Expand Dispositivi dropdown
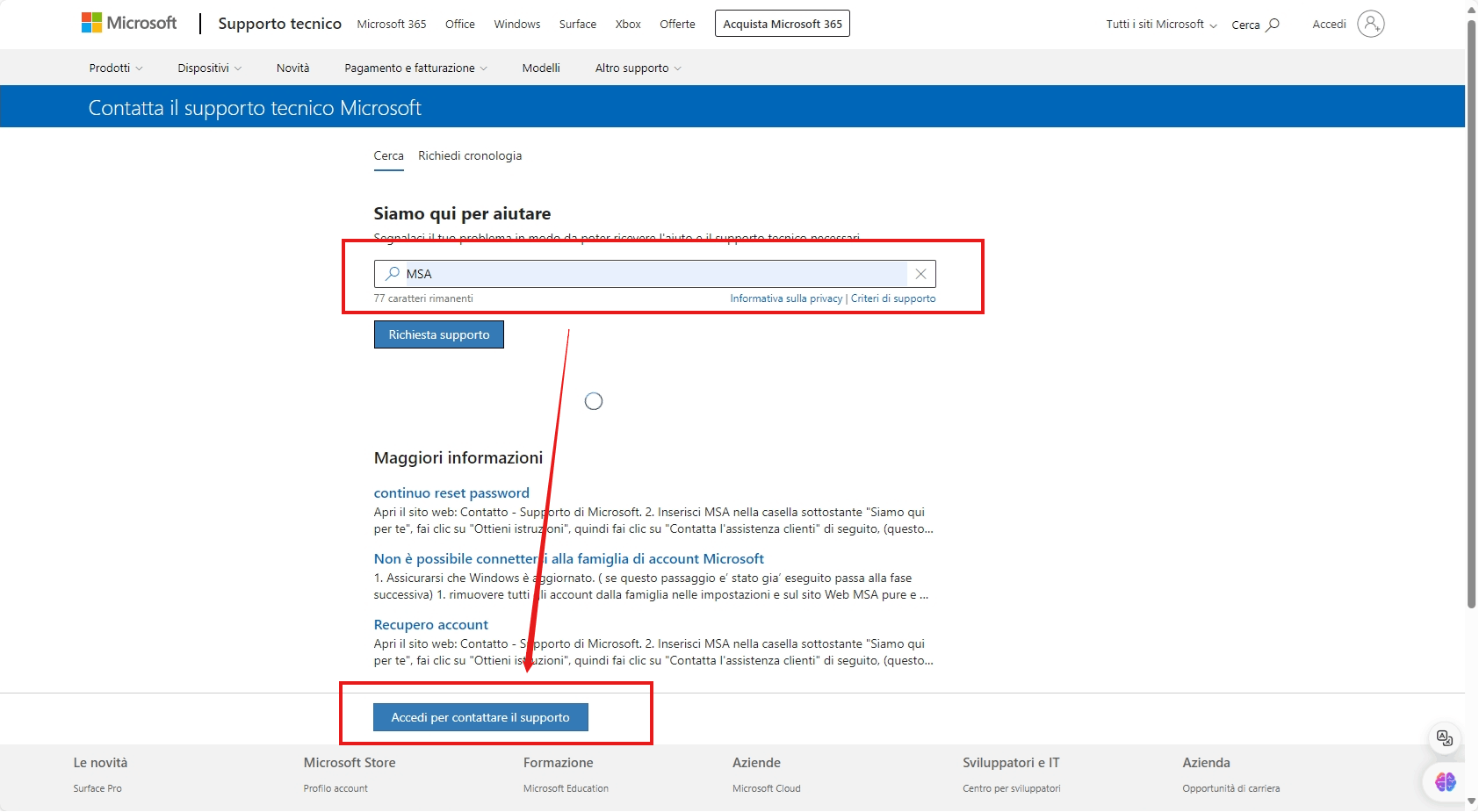1479x812 pixels. pyautogui.click(x=209, y=68)
